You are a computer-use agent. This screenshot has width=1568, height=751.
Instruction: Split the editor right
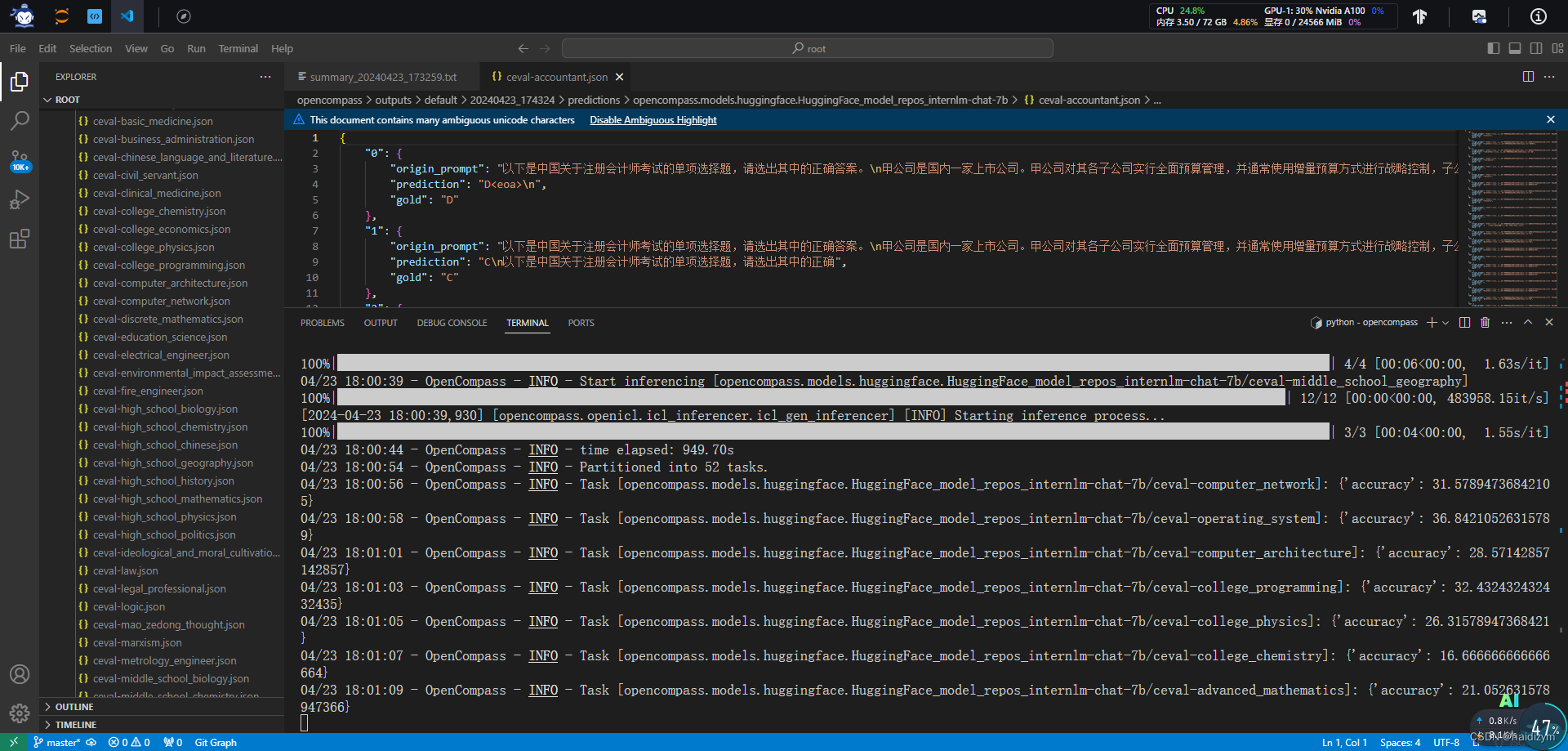pos(1528,76)
